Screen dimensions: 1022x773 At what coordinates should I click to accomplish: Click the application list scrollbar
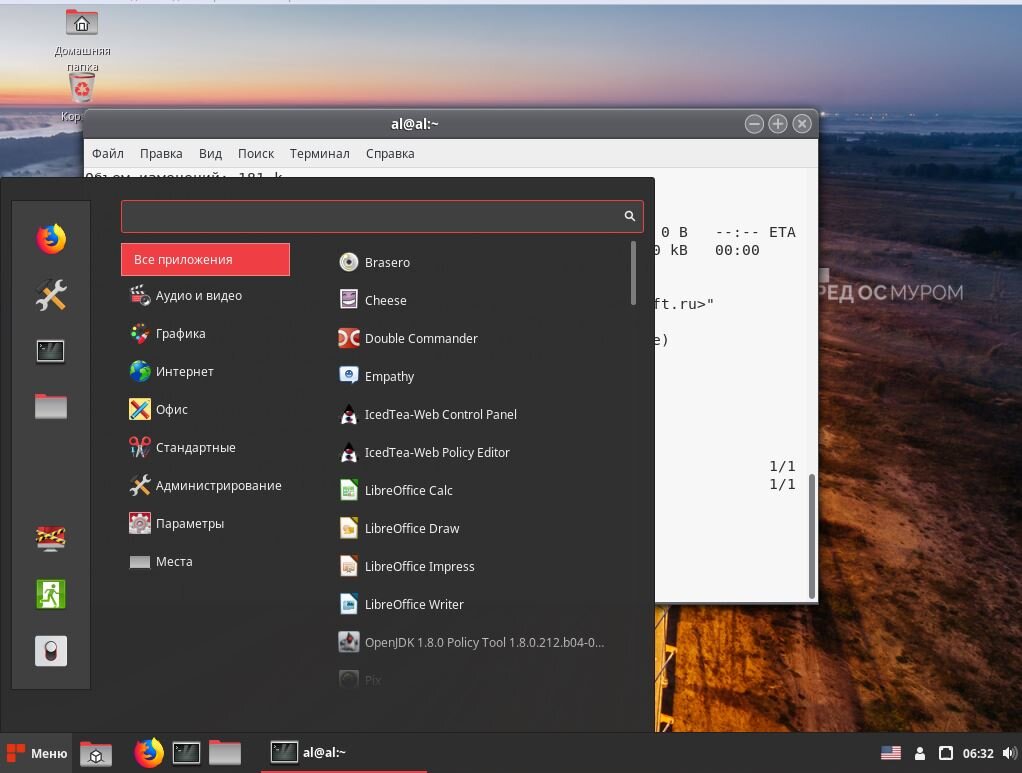click(x=633, y=273)
